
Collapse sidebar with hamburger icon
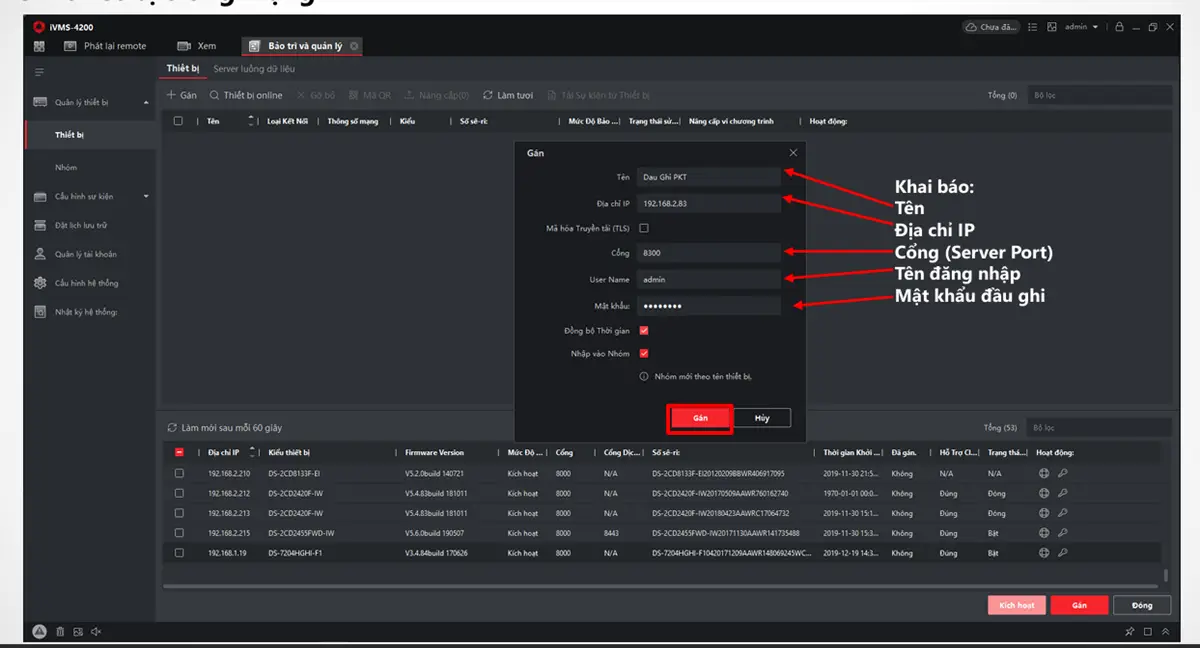39,72
